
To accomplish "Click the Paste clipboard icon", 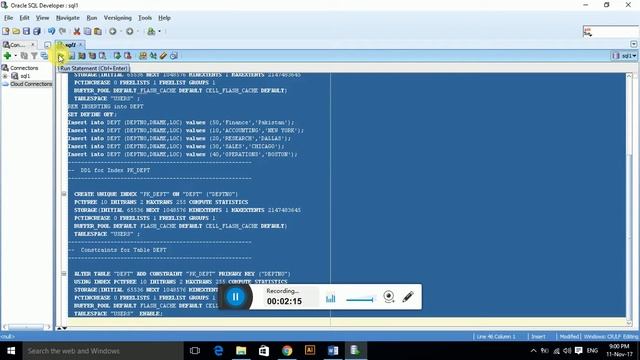I will pyautogui.click(x=98, y=31).
